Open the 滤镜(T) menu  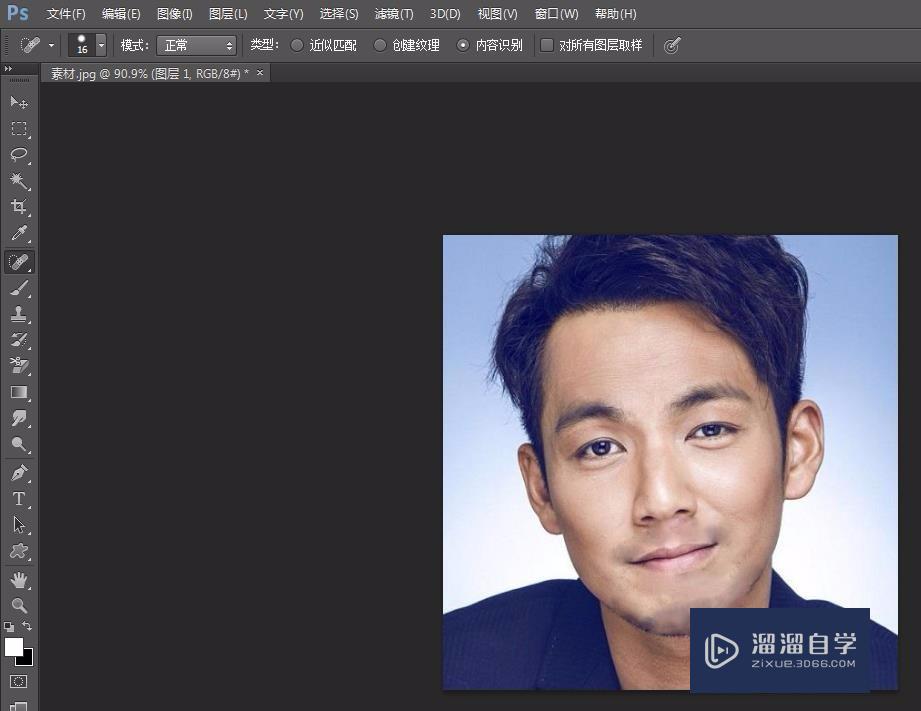tap(394, 14)
